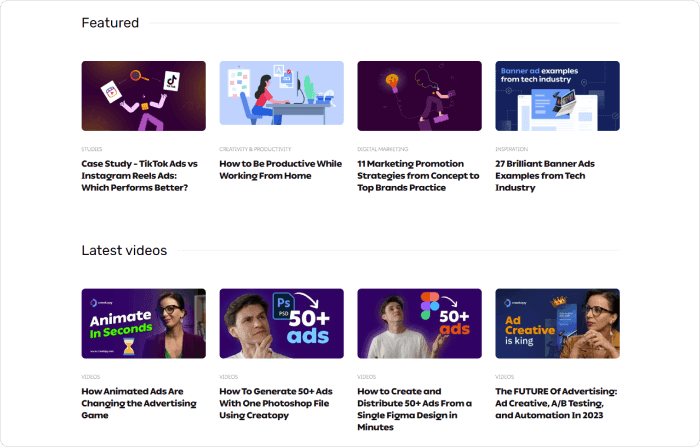Open the TikTok vs Instagram Reels thumbnail
The width and height of the screenshot is (700, 447).
[x=143, y=96]
